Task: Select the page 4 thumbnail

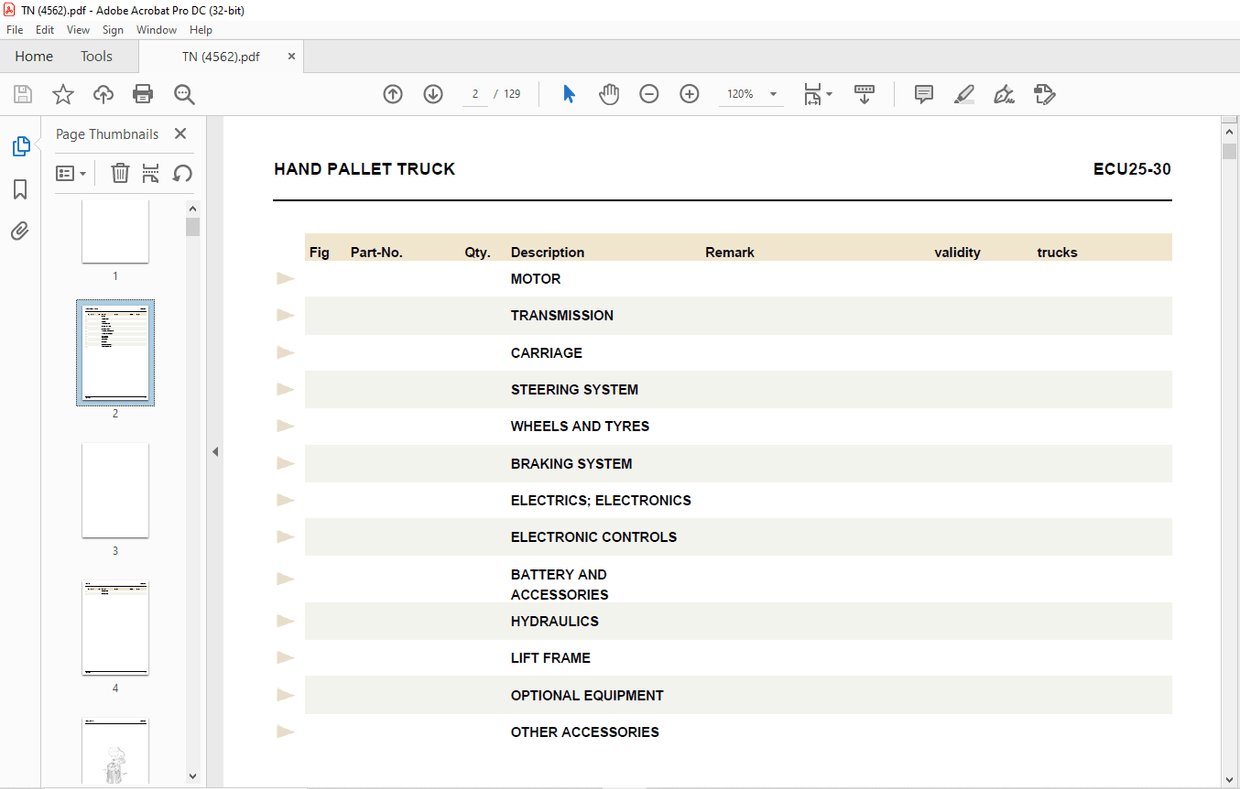Action: coord(115,628)
